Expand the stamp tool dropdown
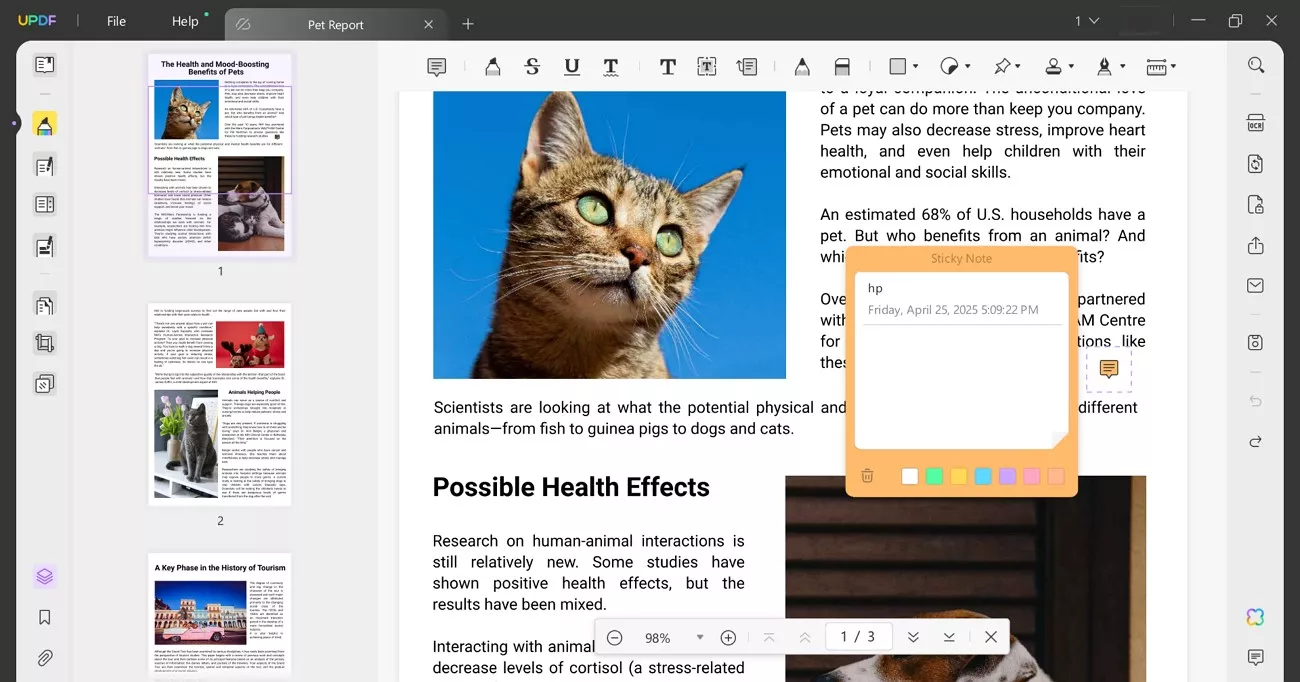 pos(1071,67)
